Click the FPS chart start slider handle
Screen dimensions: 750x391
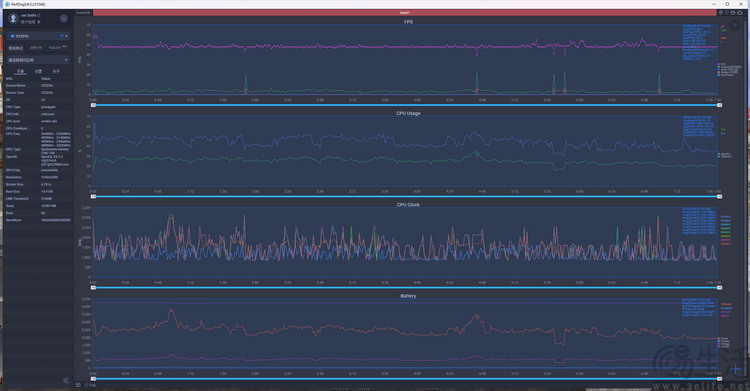pyautogui.click(x=93, y=105)
